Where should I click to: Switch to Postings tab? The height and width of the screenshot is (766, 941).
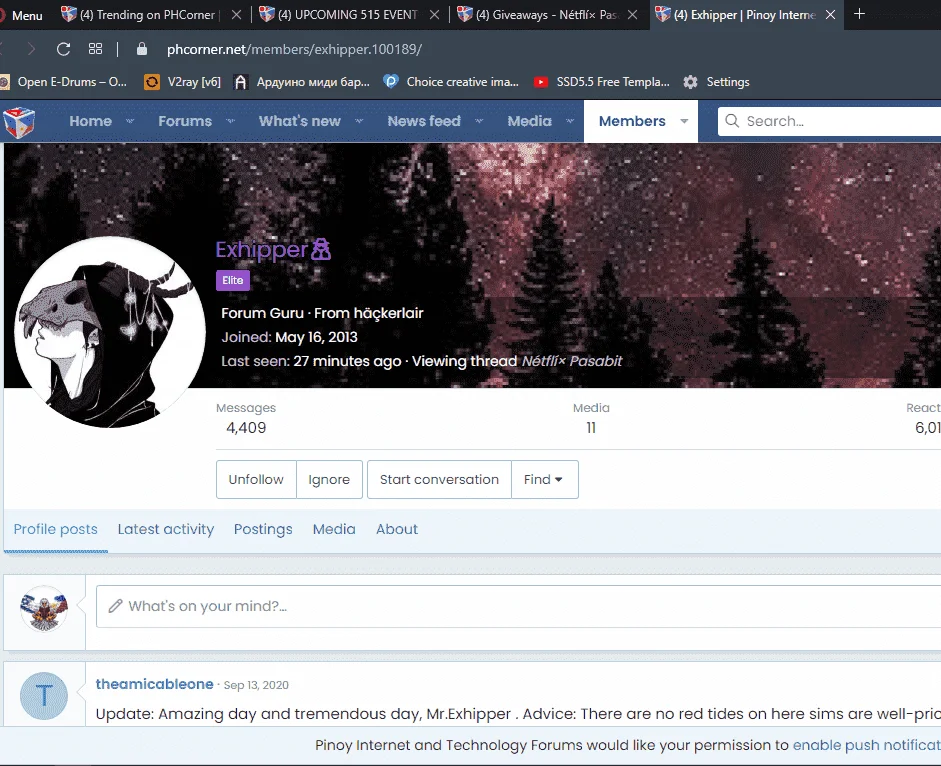[x=263, y=529]
